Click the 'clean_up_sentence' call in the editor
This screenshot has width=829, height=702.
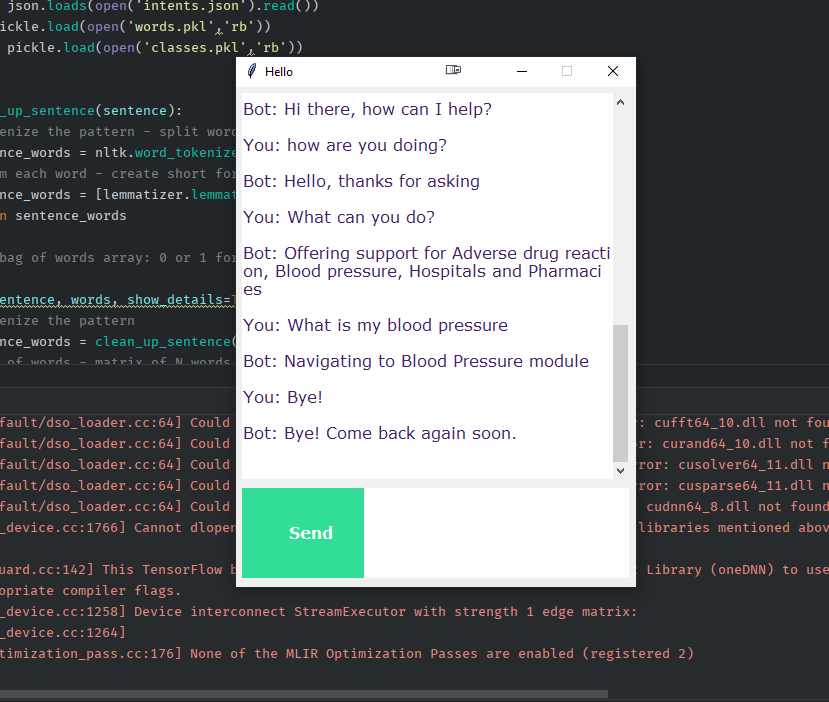point(163,341)
